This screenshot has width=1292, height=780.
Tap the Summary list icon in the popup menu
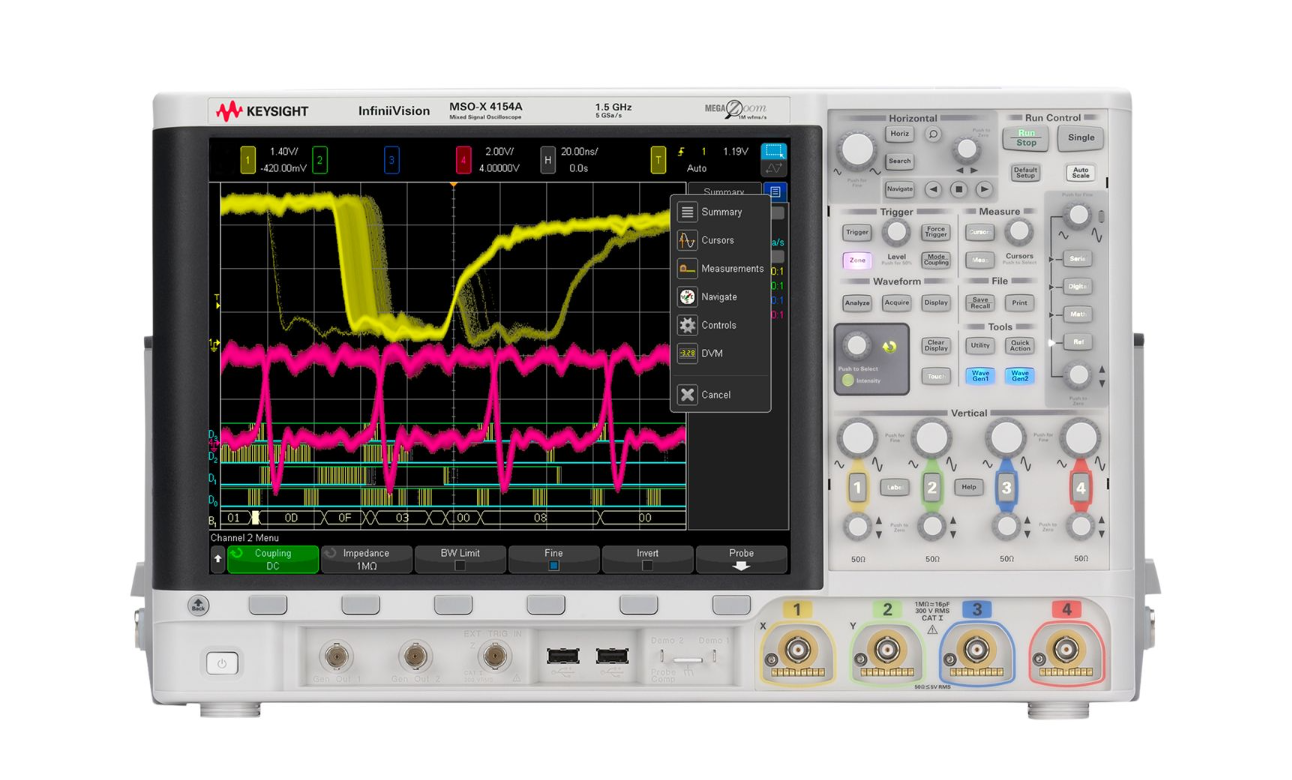(x=688, y=211)
